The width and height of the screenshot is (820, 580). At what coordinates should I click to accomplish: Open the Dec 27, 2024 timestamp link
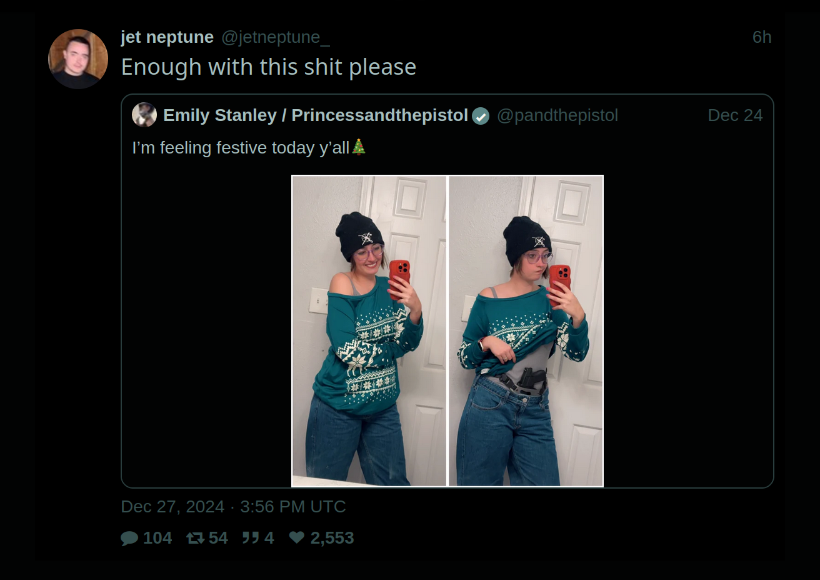point(233,507)
